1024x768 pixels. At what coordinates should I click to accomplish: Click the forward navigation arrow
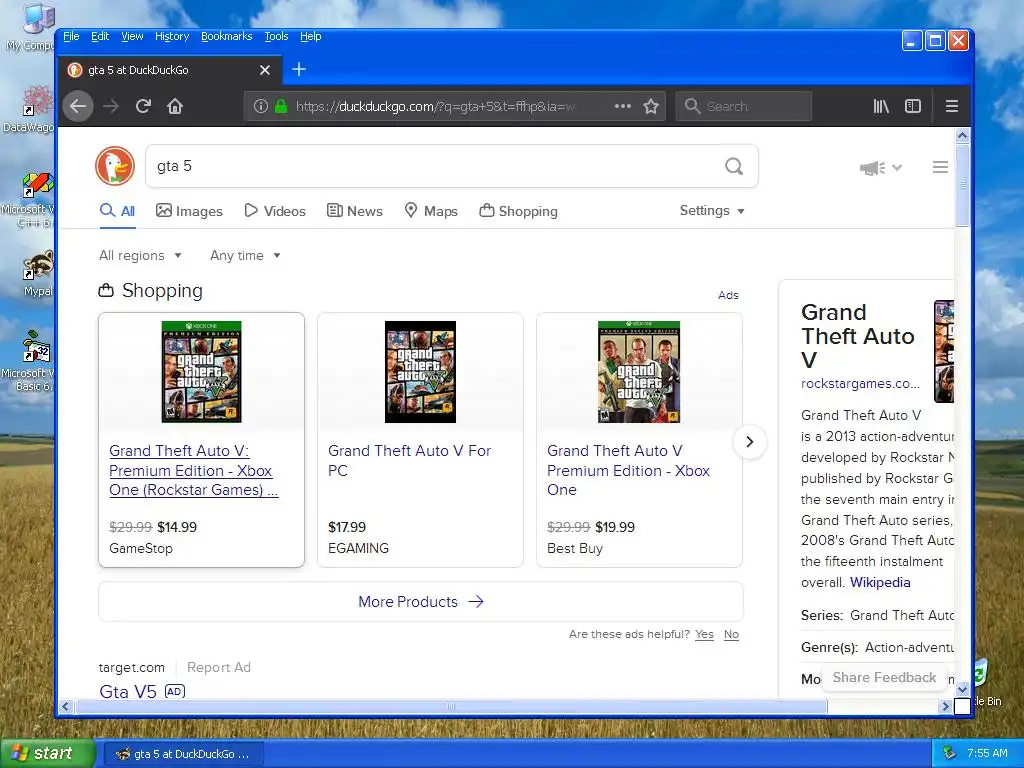click(111, 106)
